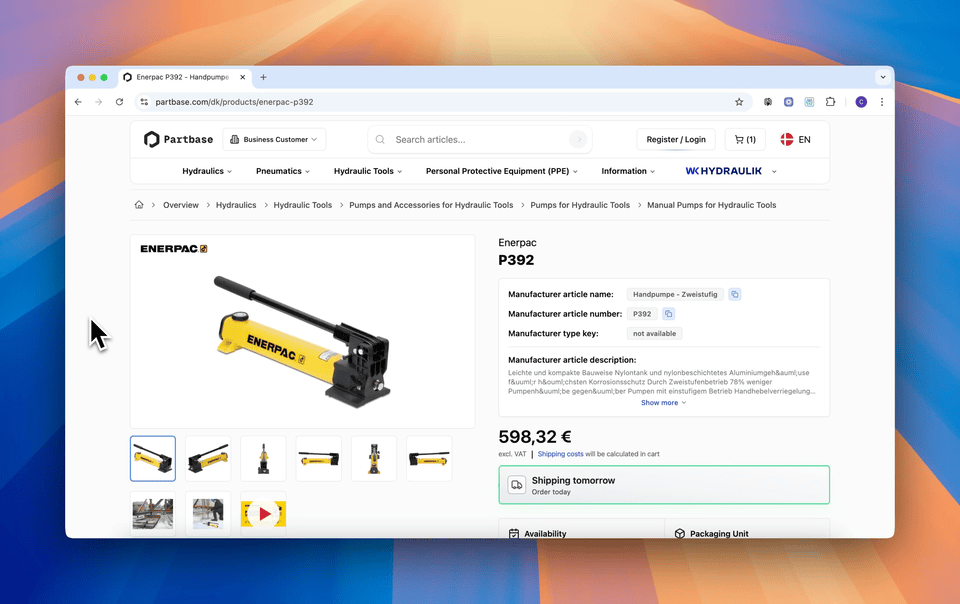Select the third thumbnail, upright dark pump view

263,458
